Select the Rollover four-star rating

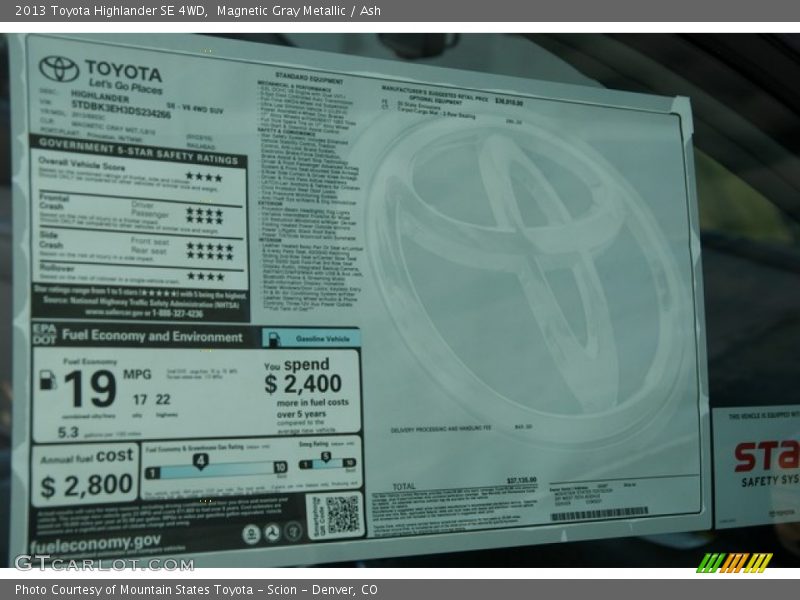click(x=204, y=274)
